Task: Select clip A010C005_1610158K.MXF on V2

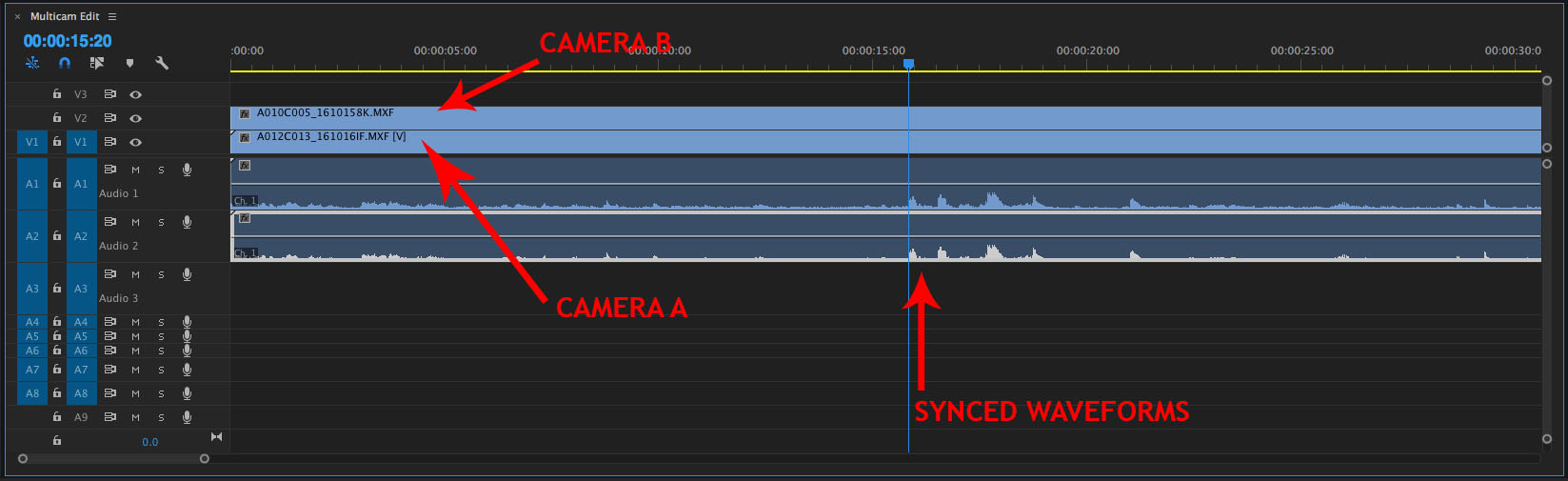Action: pos(885,118)
